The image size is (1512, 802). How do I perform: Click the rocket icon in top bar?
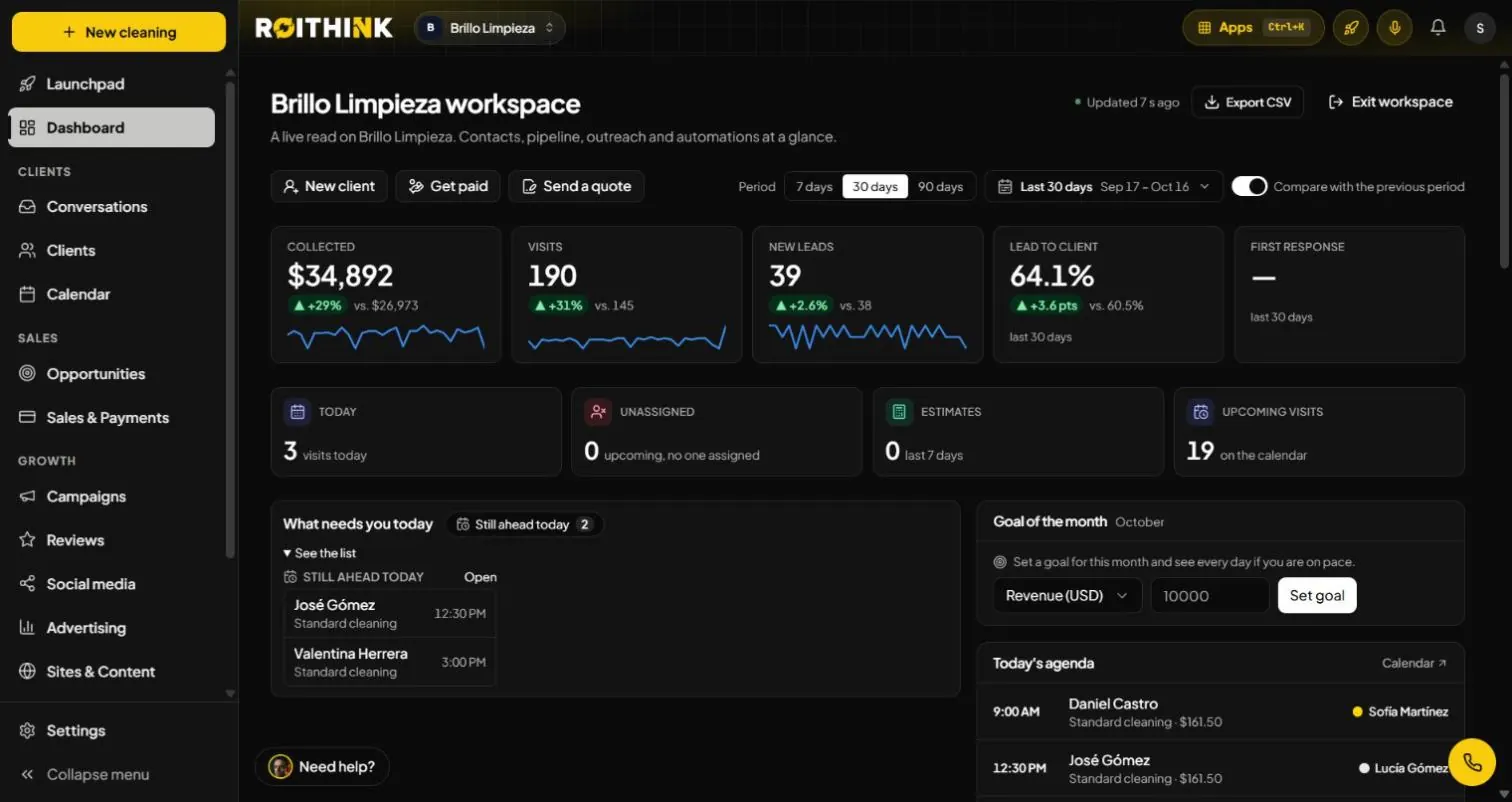(1350, 28)
